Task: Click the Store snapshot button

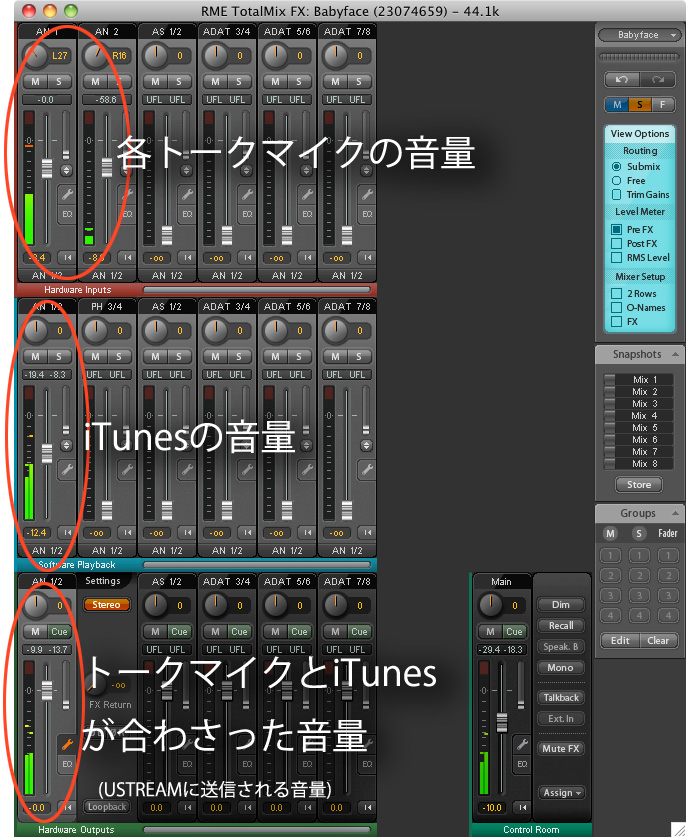Action: 639,485
